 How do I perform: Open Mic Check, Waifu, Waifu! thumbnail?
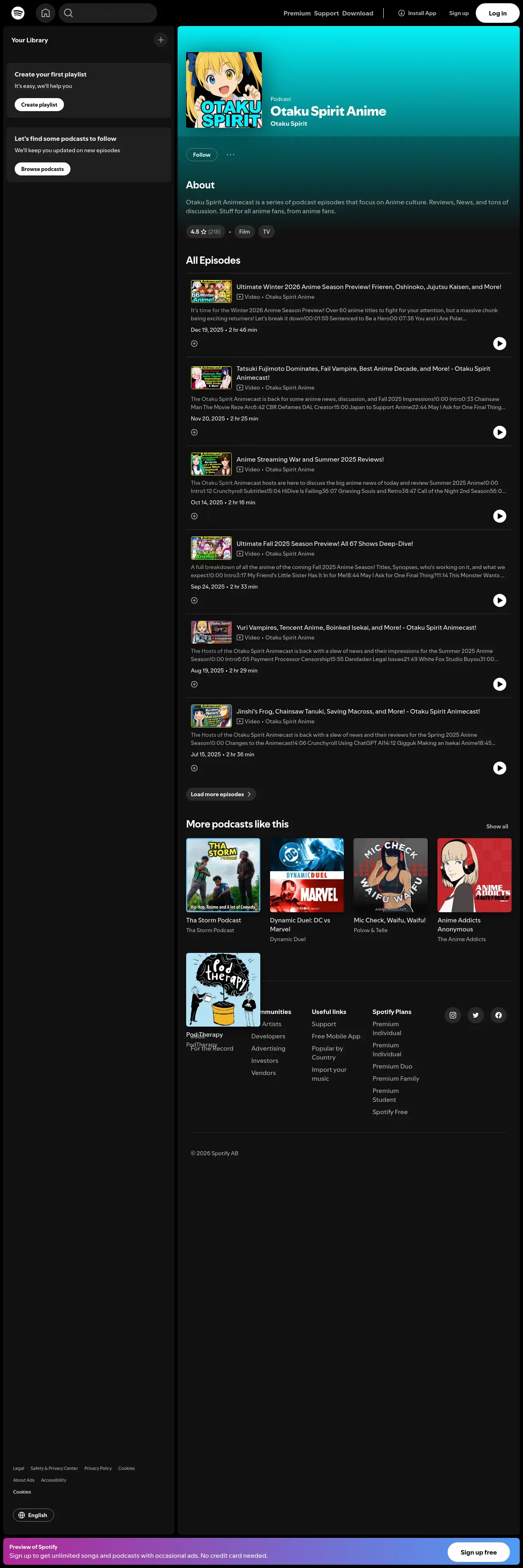pos(391,875)
